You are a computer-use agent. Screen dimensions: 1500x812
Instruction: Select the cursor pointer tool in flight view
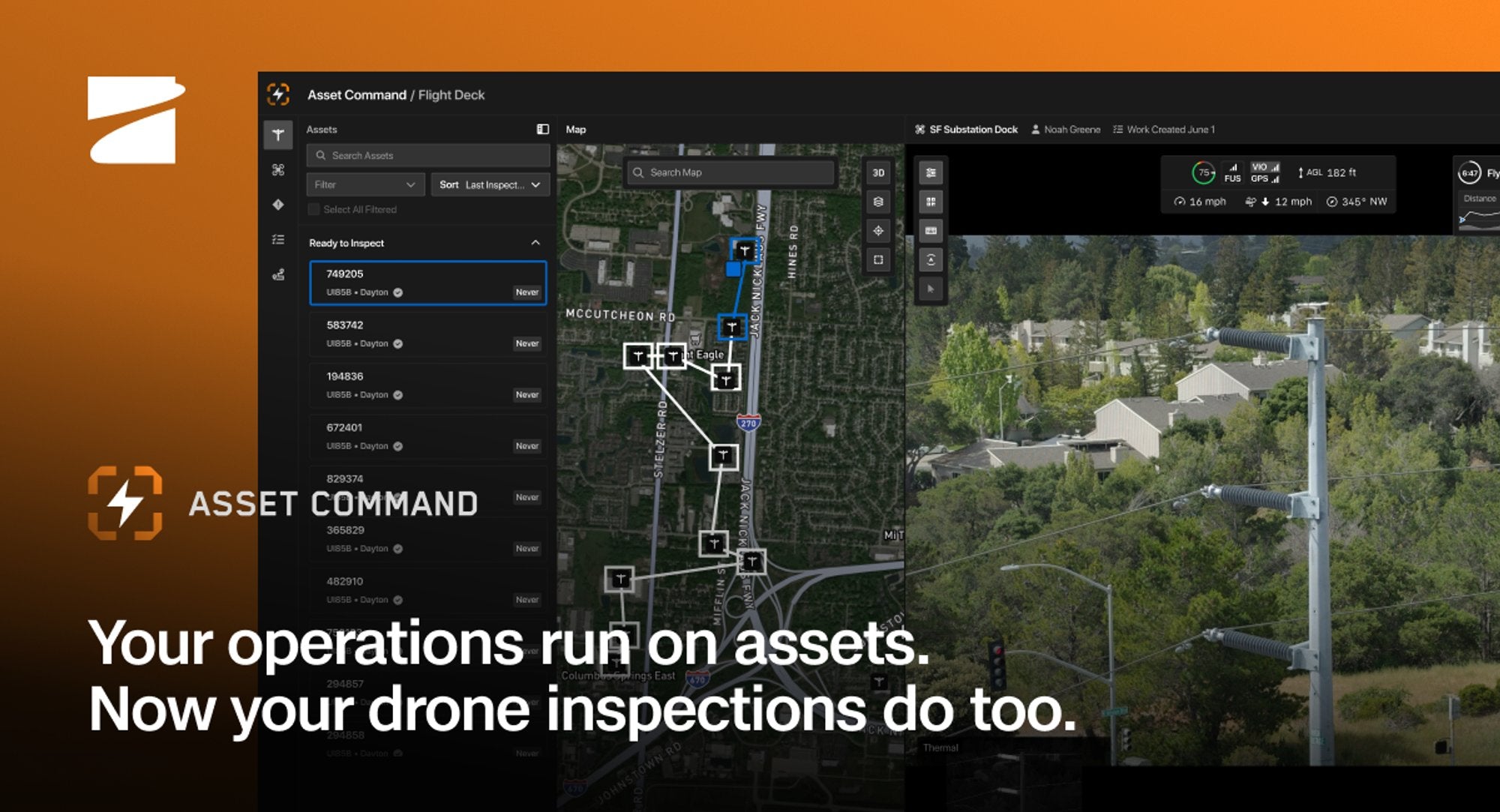click(931, 289)
